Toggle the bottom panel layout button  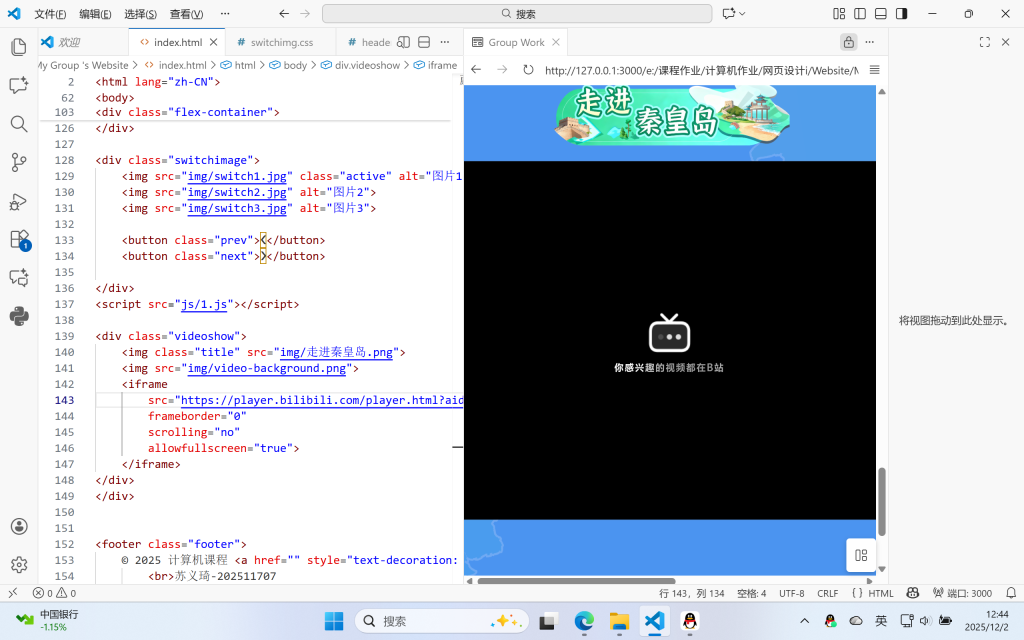pyautogui.click(x=880, y=14)
